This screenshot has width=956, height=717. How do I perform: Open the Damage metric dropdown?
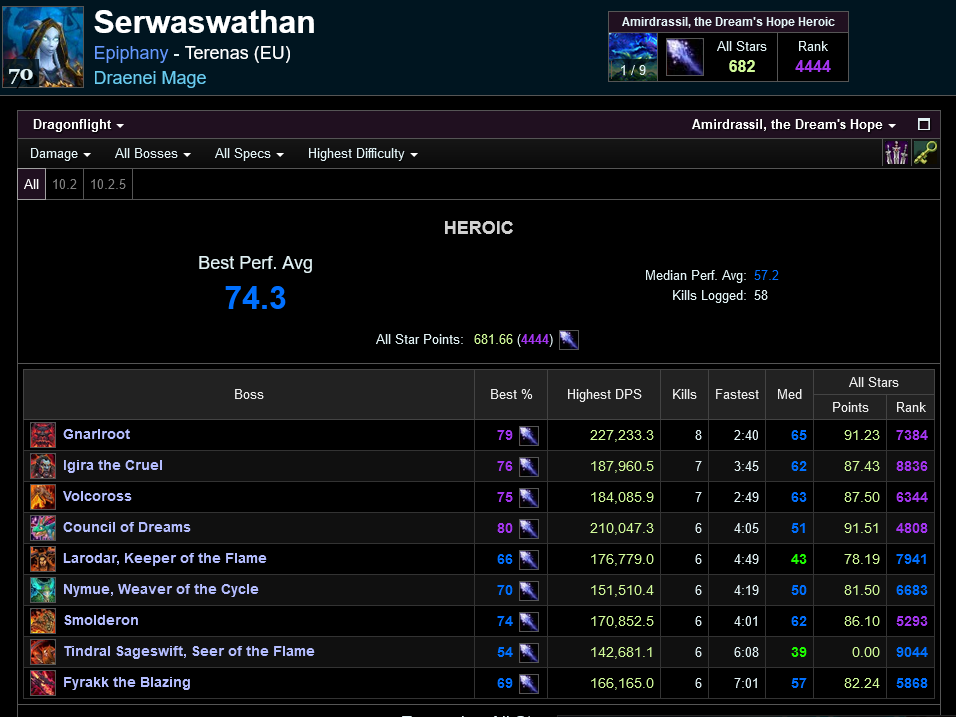(x=60, y=154)
